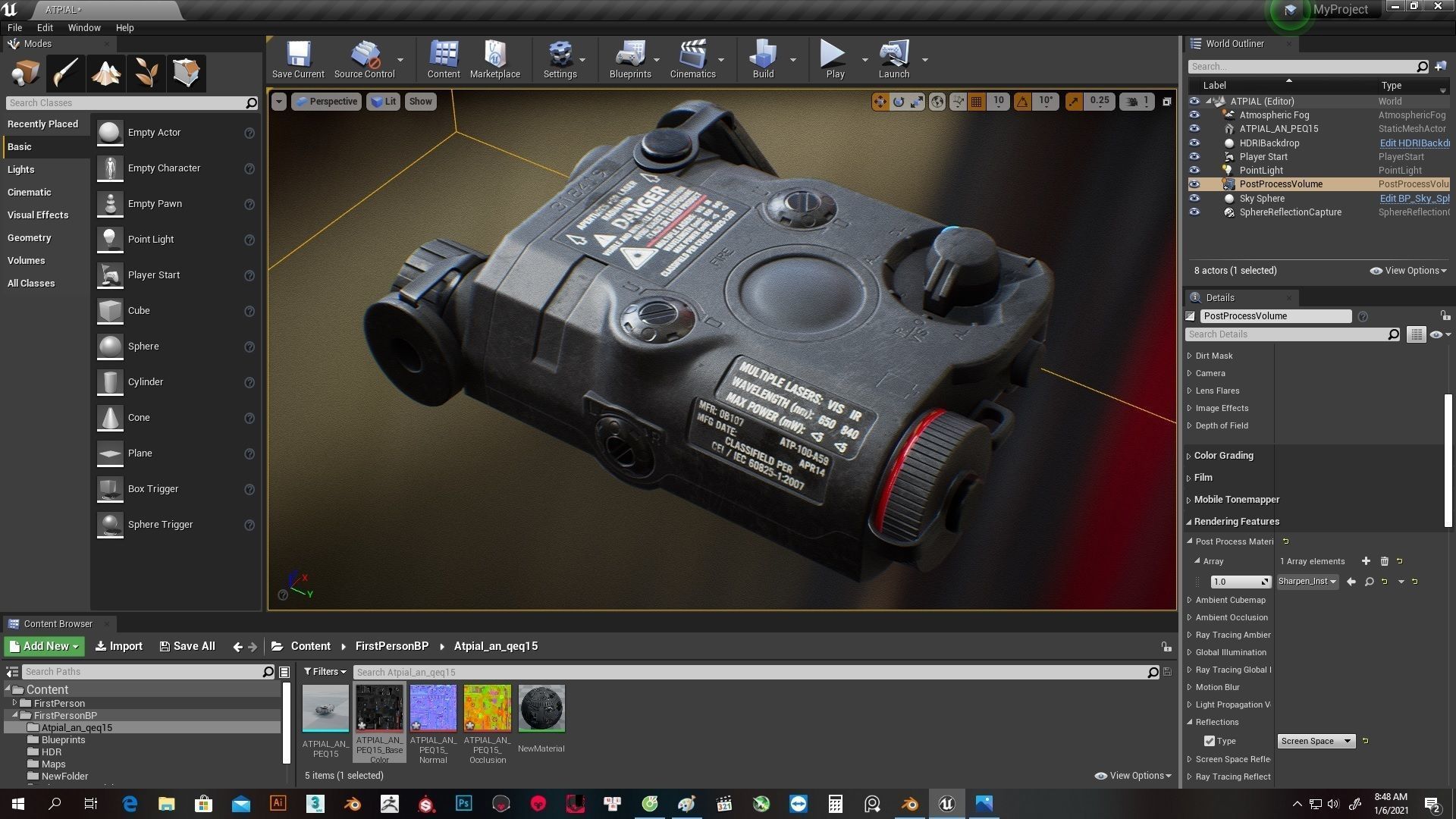The width and height of the screenshot is (1456, 819).
Task: Click Launch toolbar icon
Action: (894, 59)
